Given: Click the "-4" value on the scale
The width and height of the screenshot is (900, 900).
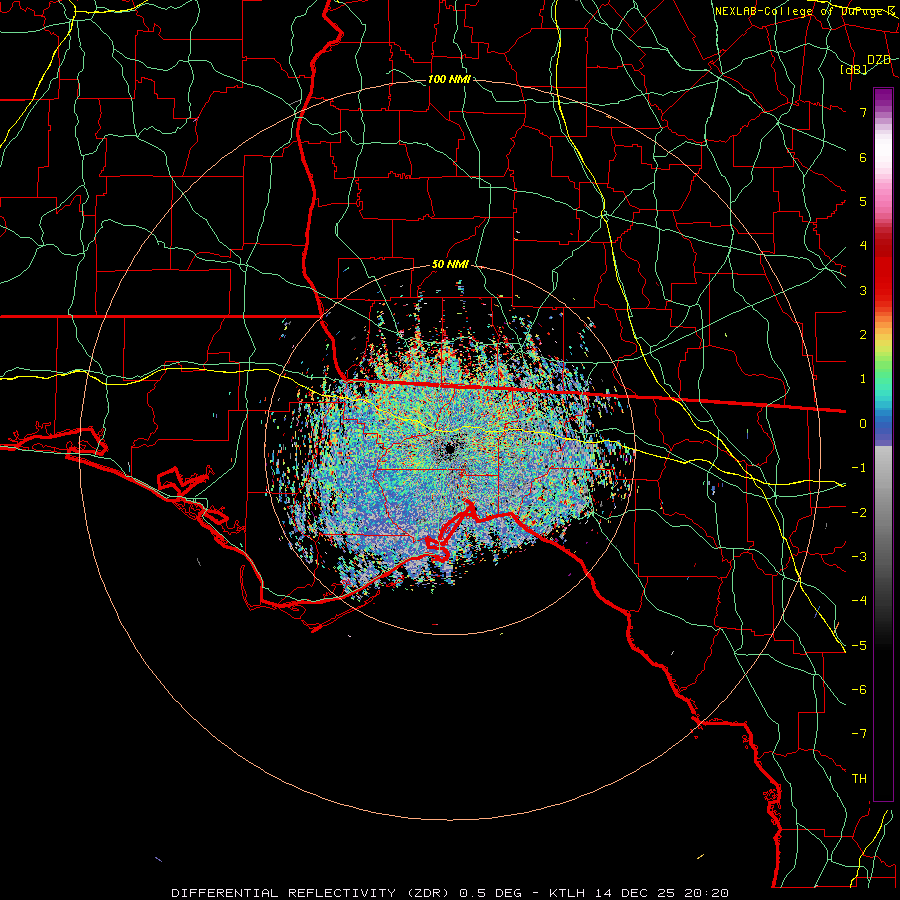Looking at the screenshot, I should click(x=859, y=601).
